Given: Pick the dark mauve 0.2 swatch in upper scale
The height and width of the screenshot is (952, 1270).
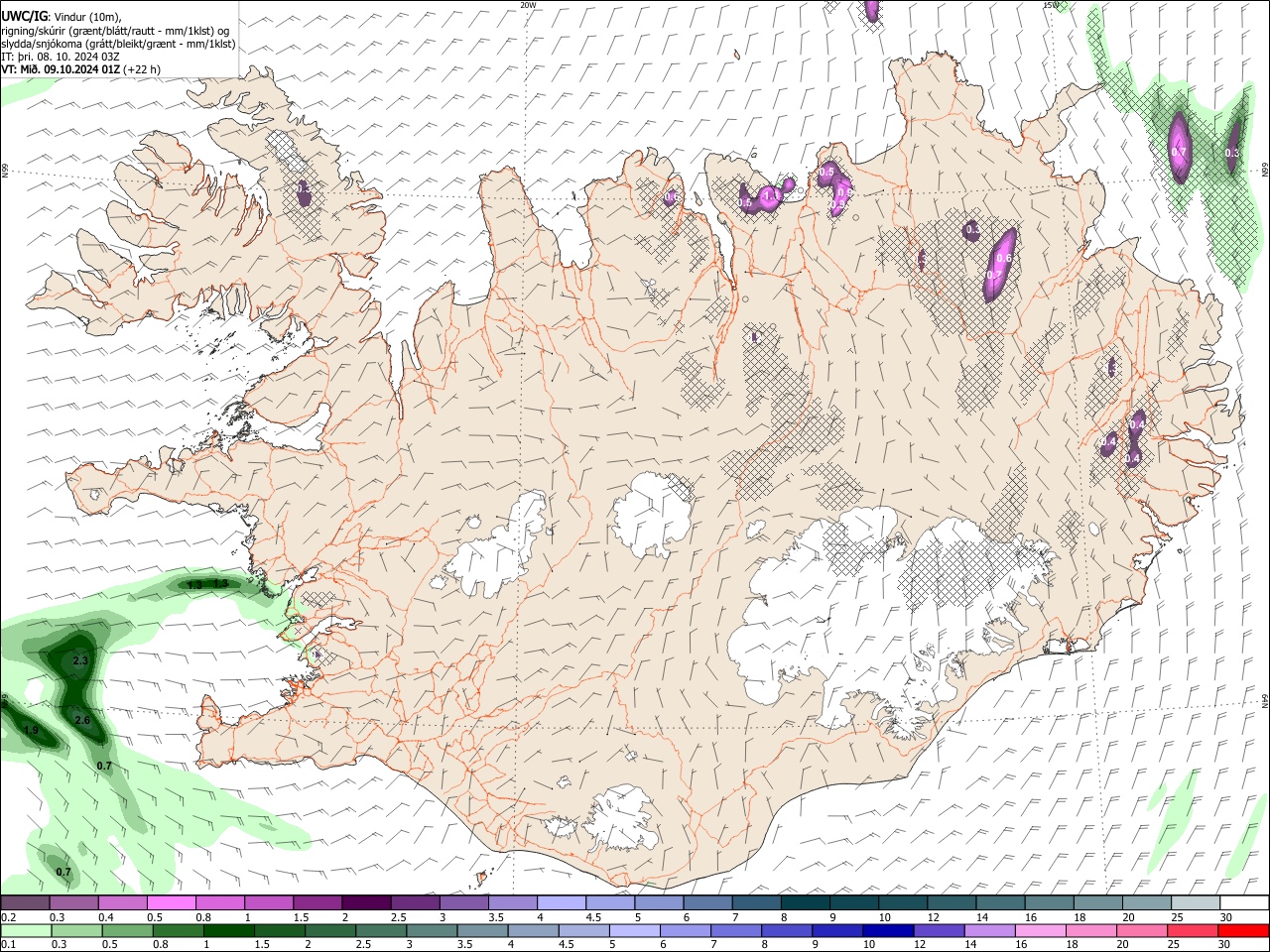Looking at the screenshot, I should (x=25, y=902).
